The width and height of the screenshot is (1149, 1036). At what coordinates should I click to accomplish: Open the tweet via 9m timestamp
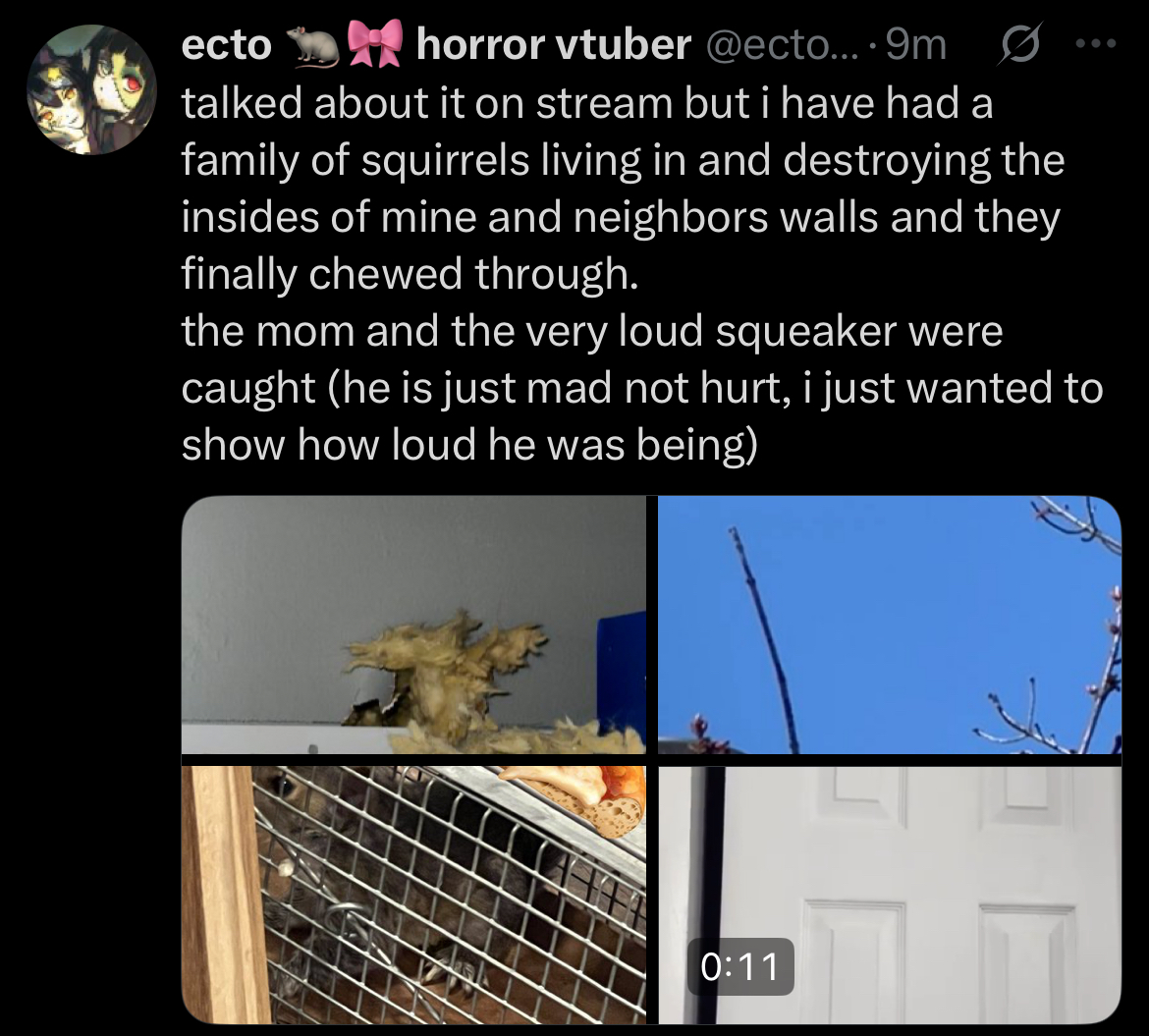click(x=916, y=45)
